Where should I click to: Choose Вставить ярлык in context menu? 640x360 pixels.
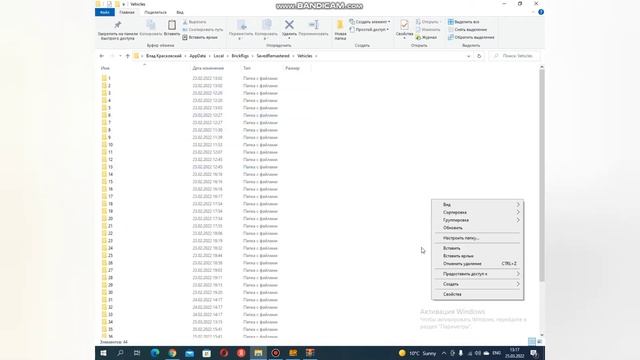(x=478, y=256)
